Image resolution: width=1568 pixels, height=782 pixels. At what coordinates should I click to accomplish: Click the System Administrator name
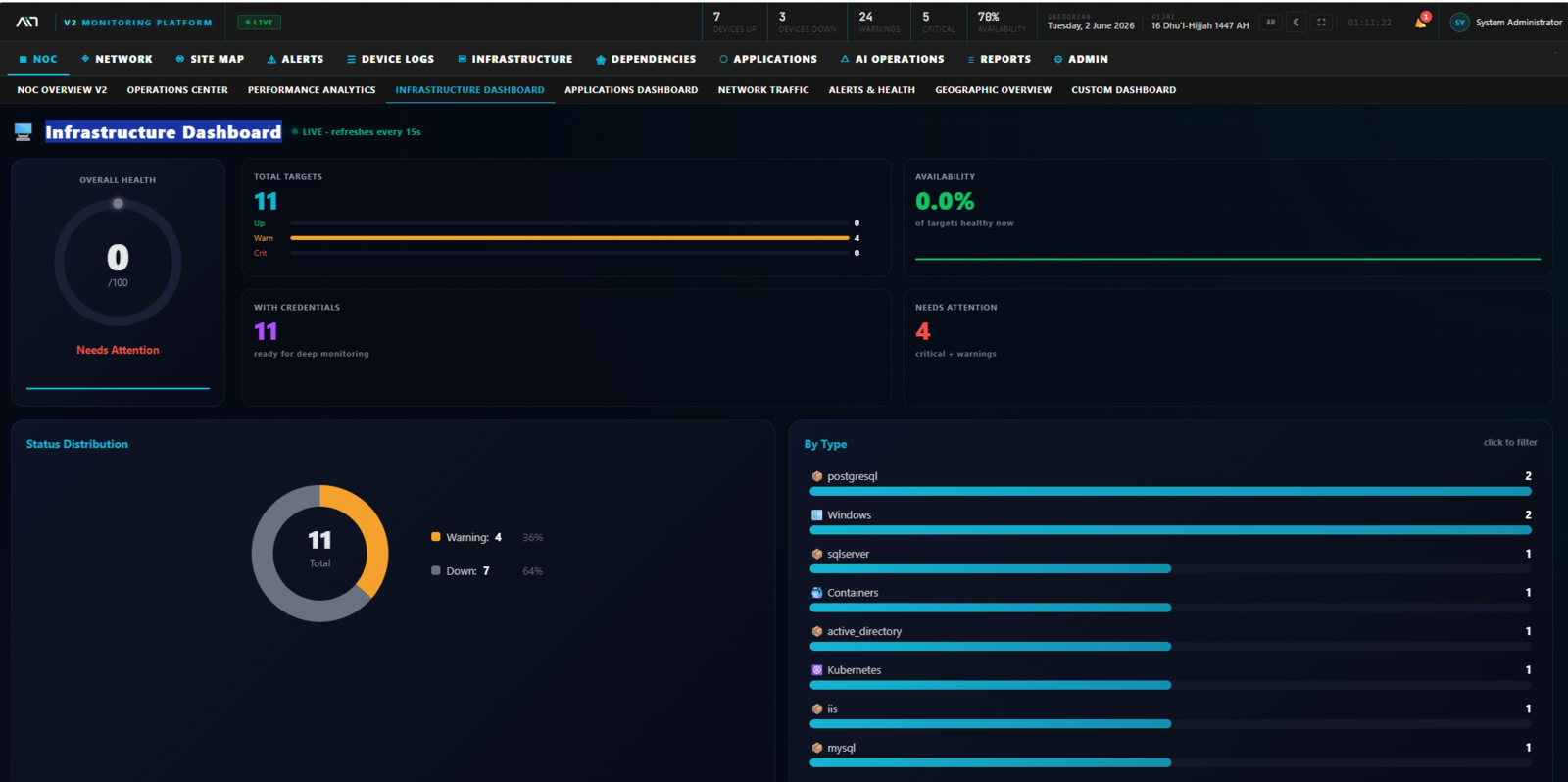pos(1519,23)
